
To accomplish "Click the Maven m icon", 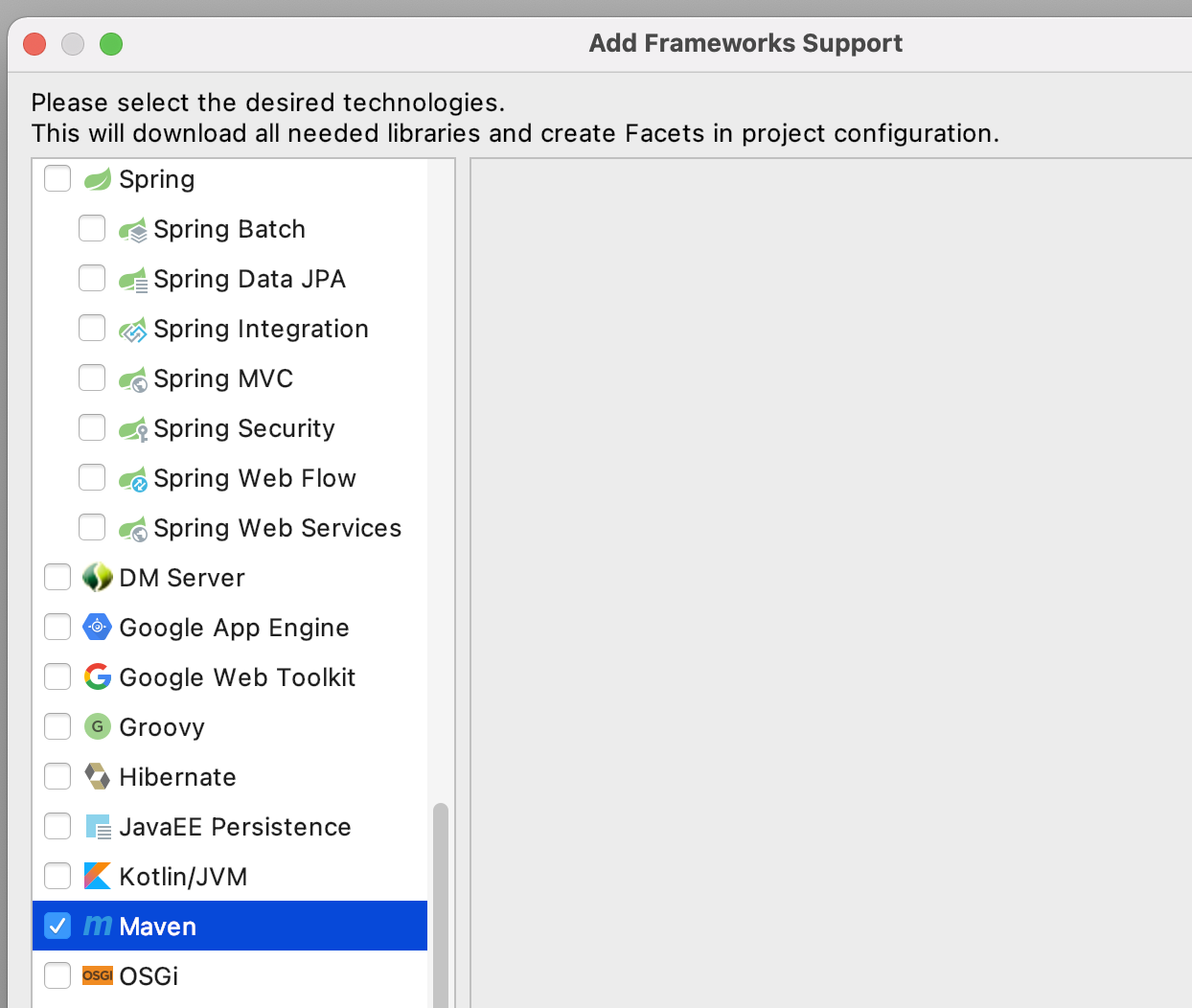I will pos(98,926).
